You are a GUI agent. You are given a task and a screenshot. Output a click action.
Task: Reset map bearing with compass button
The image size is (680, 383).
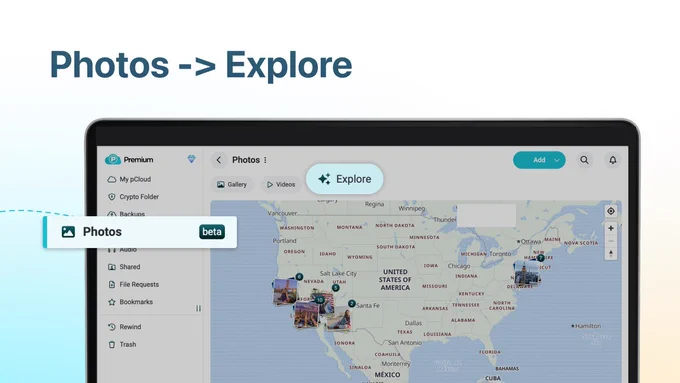click(611, 254)
